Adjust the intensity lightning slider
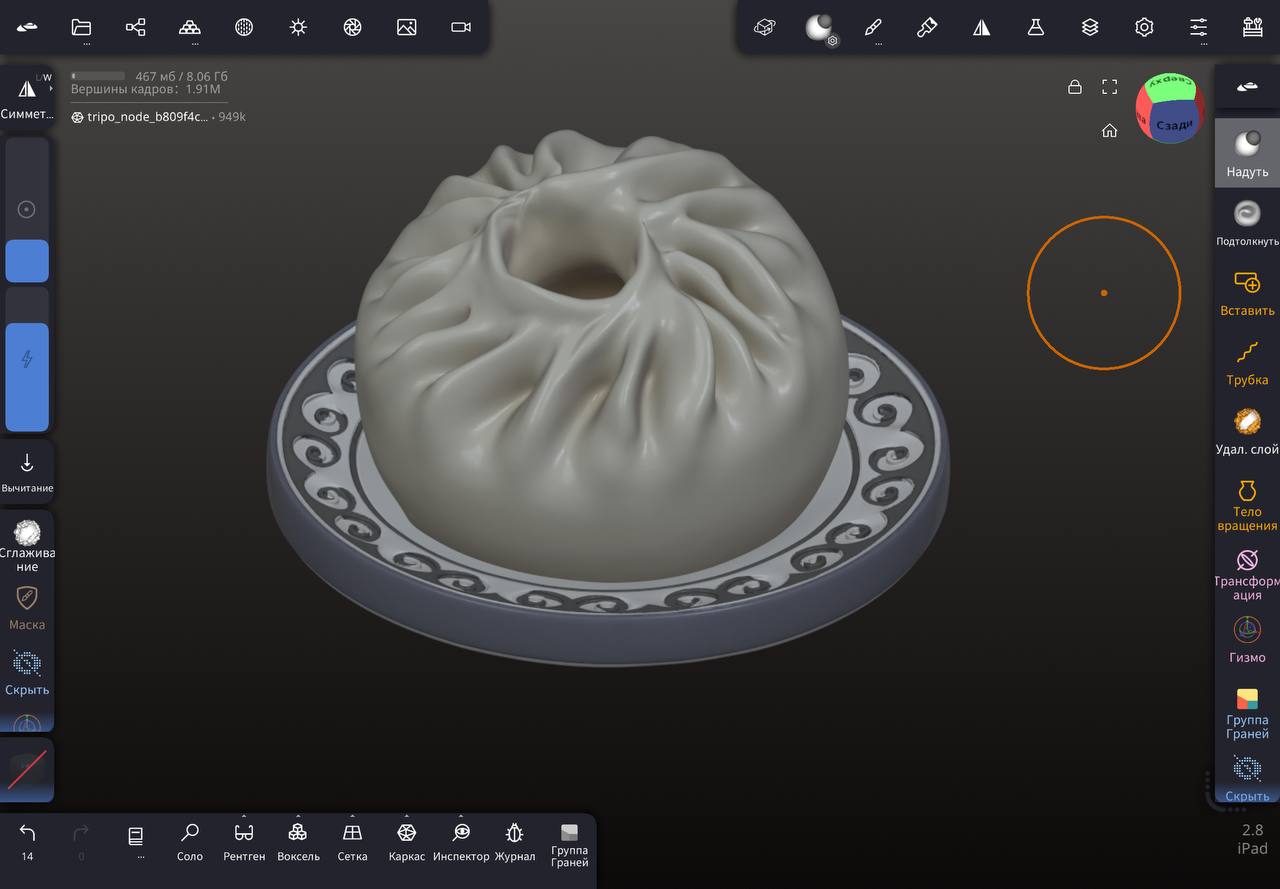 tap(27, 360)
